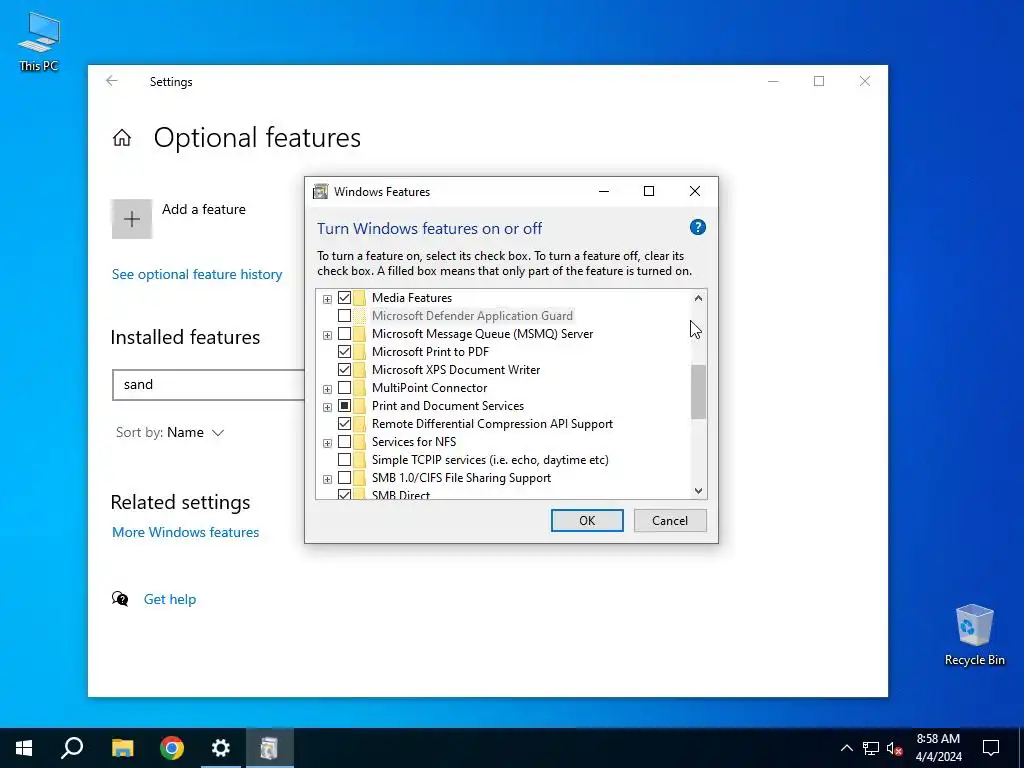Open the Windows Start menu
The image size is (1024, 768).
(24, 748)
